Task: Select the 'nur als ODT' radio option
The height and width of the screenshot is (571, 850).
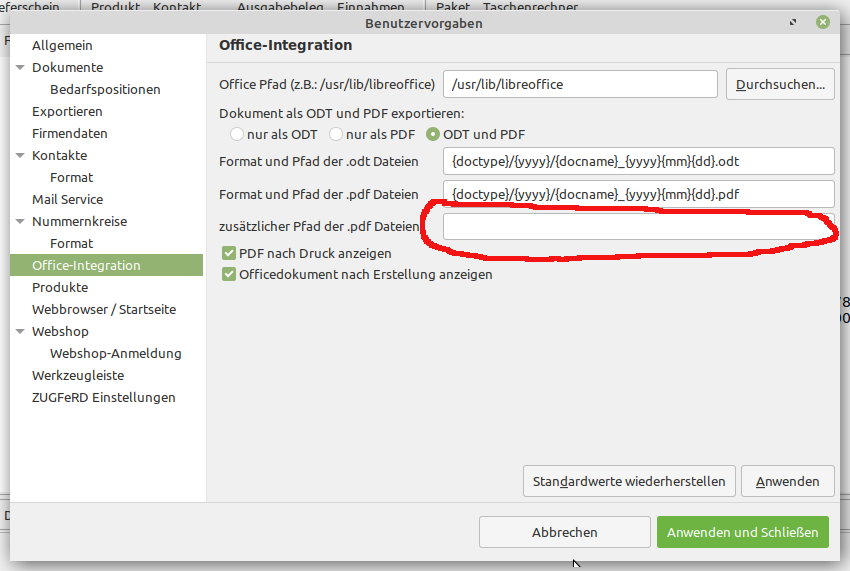Action: [237, 134]
